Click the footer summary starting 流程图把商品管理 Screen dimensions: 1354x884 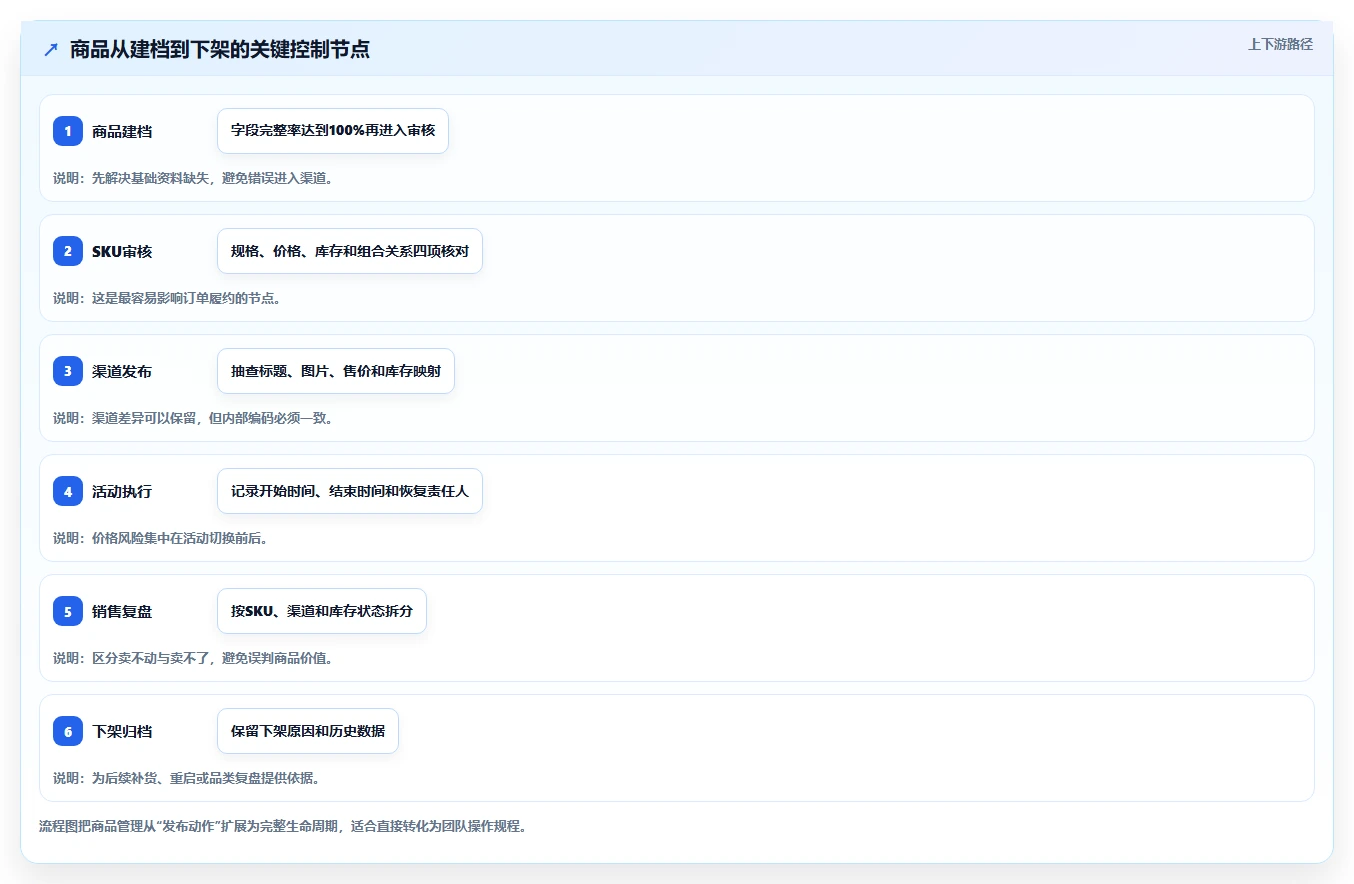[282, 827]
